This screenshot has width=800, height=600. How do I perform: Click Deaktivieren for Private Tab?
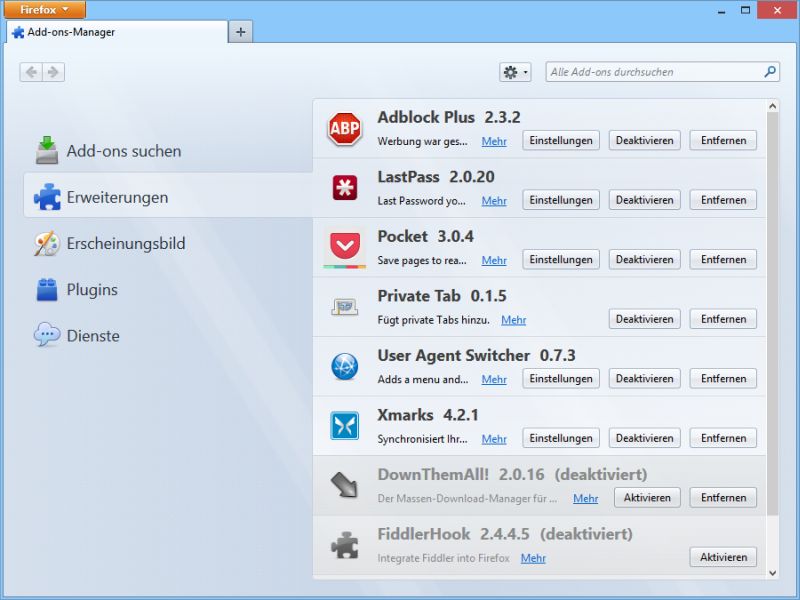point(644,319)
